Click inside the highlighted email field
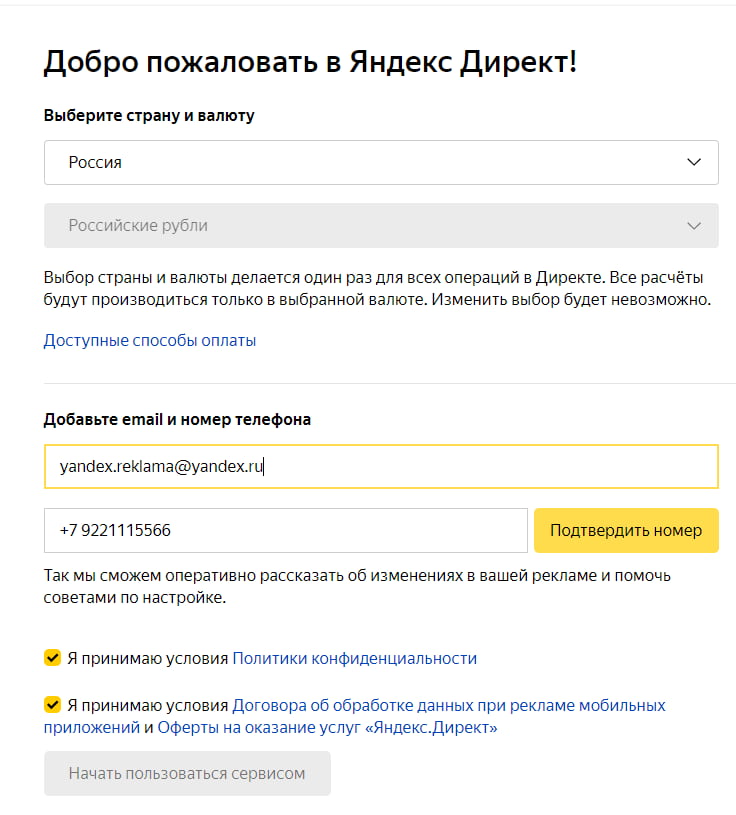This screenshot has height=815, width=736. (380, 465)
